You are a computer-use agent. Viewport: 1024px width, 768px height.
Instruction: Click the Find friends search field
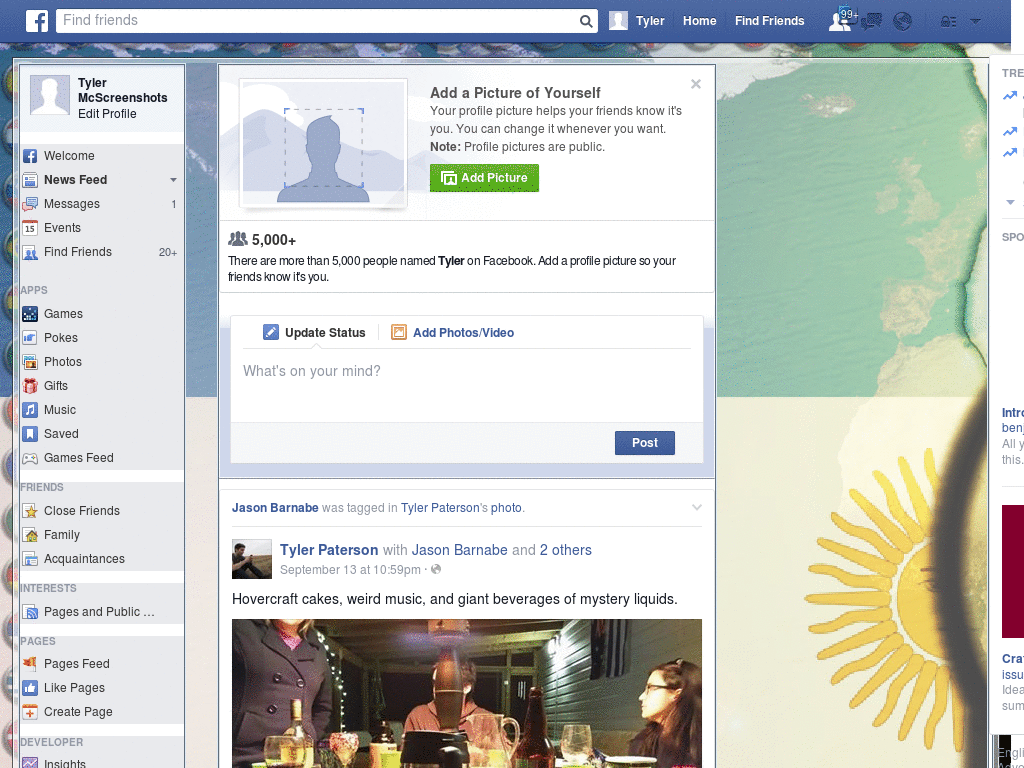[300, 20]
